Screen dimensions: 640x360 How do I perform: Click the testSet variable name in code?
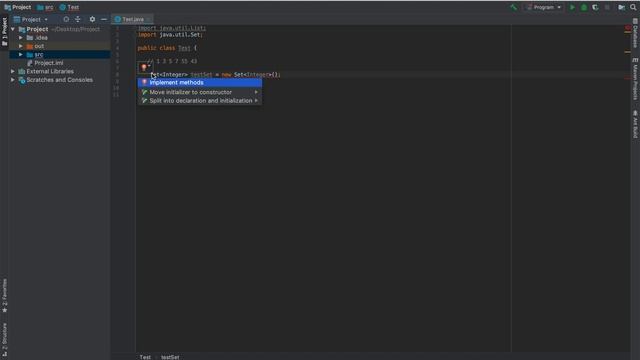201,75
